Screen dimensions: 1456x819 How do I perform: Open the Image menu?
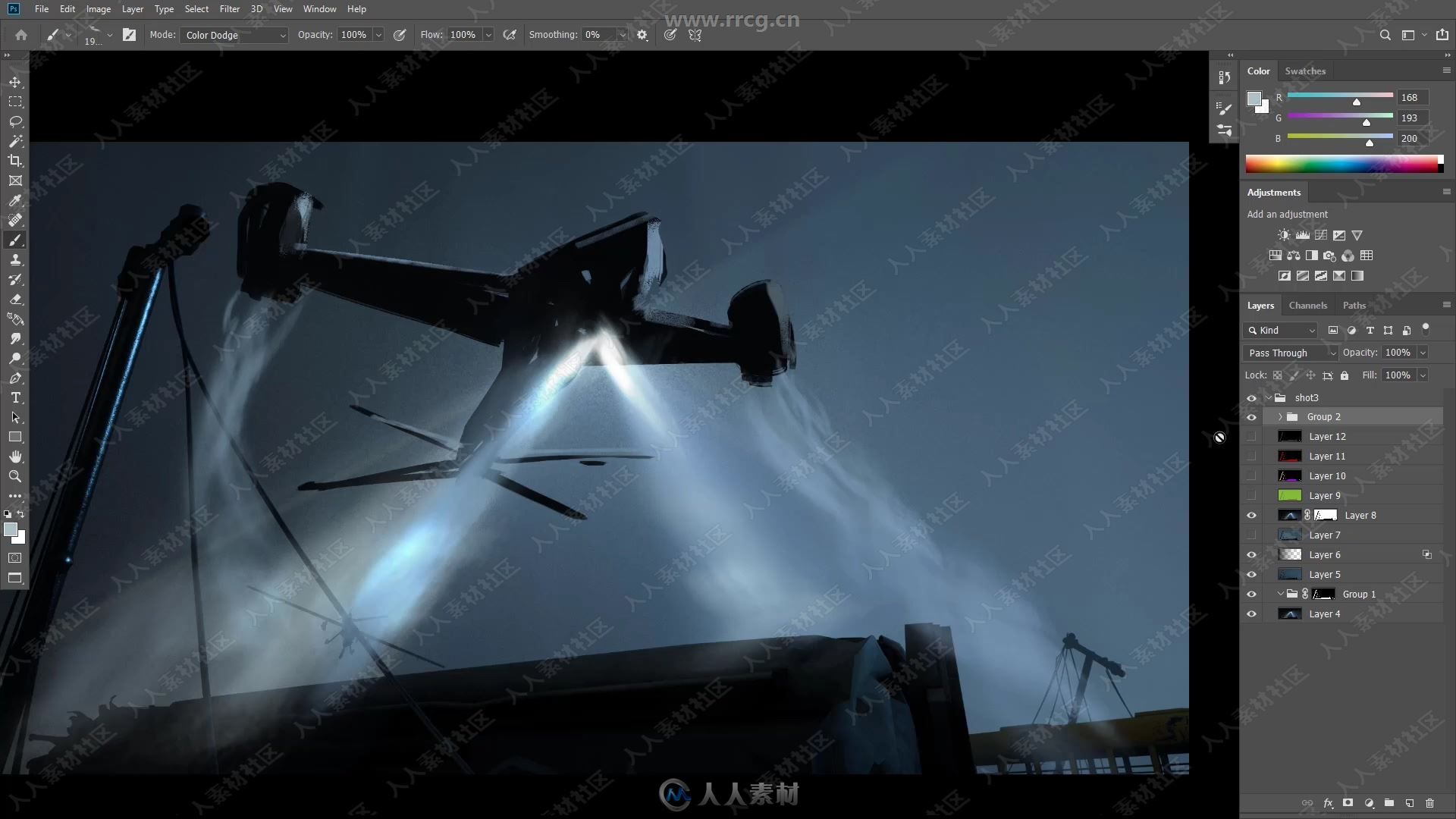click(x=98, y=9)
